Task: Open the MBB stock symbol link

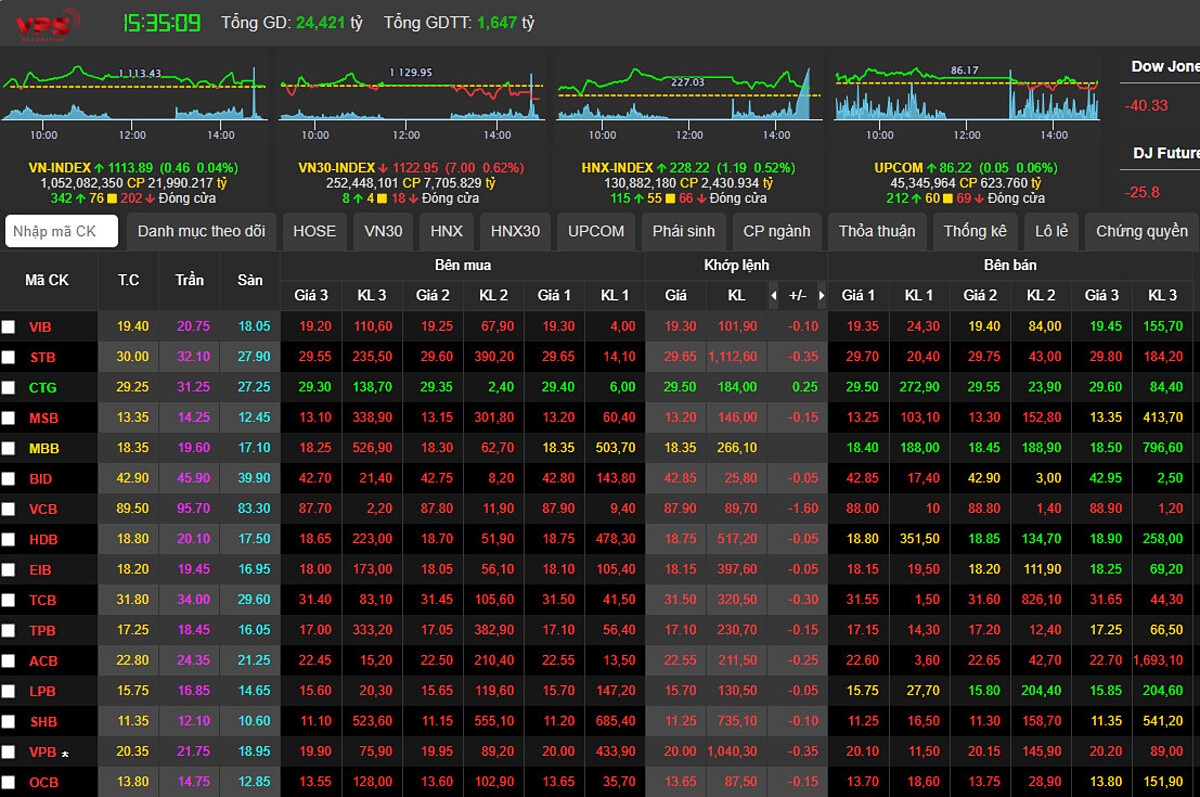Action: click(x=44, y=448)
